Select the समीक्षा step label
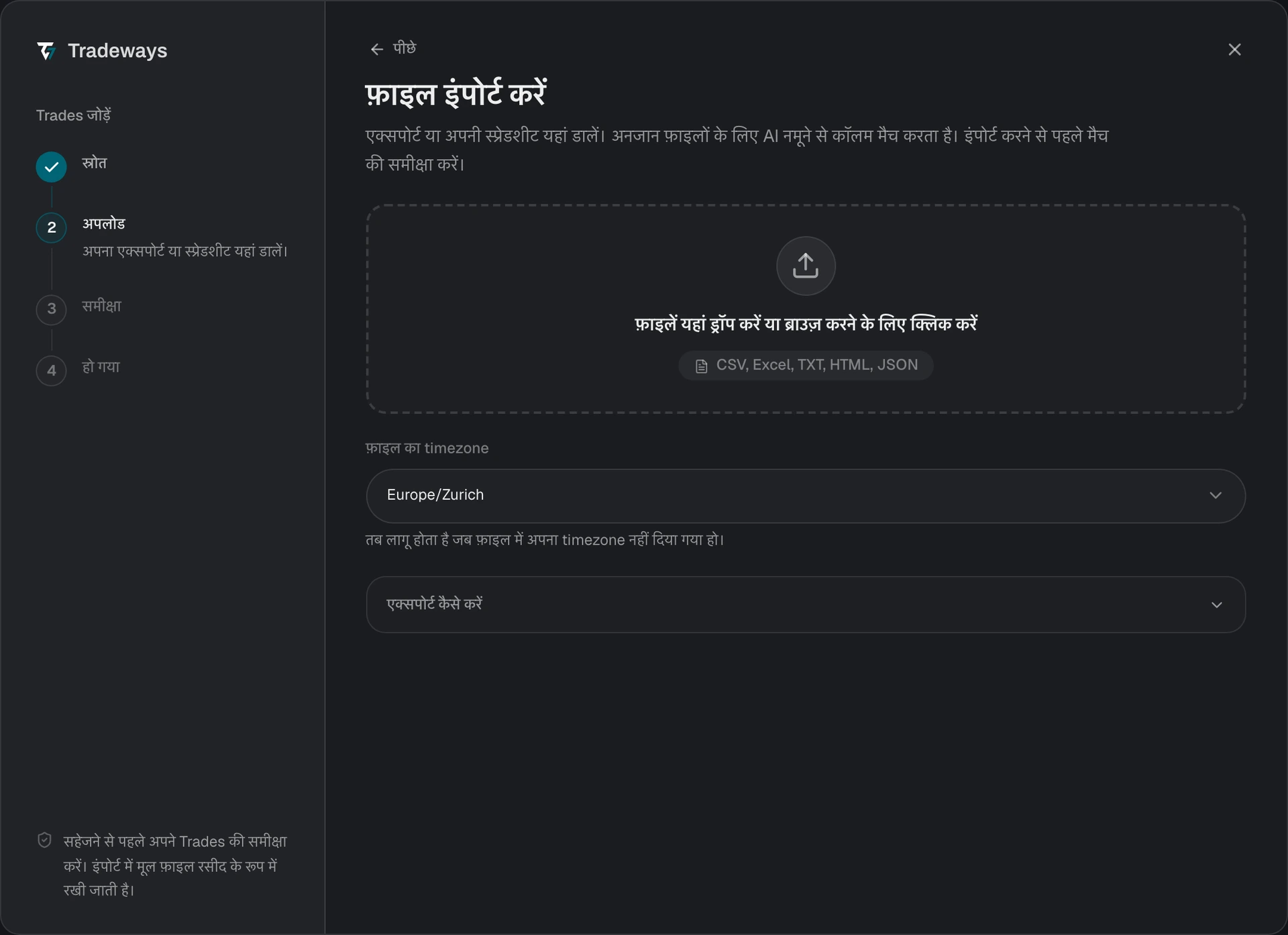1288x935 pixels. coord(102,306)
